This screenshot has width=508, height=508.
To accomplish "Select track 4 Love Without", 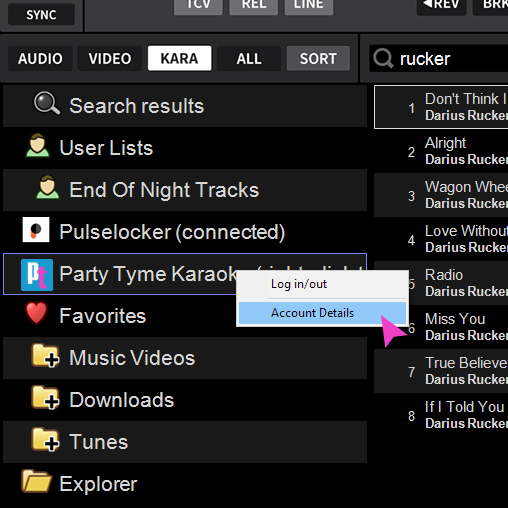I will coord(441,239).
